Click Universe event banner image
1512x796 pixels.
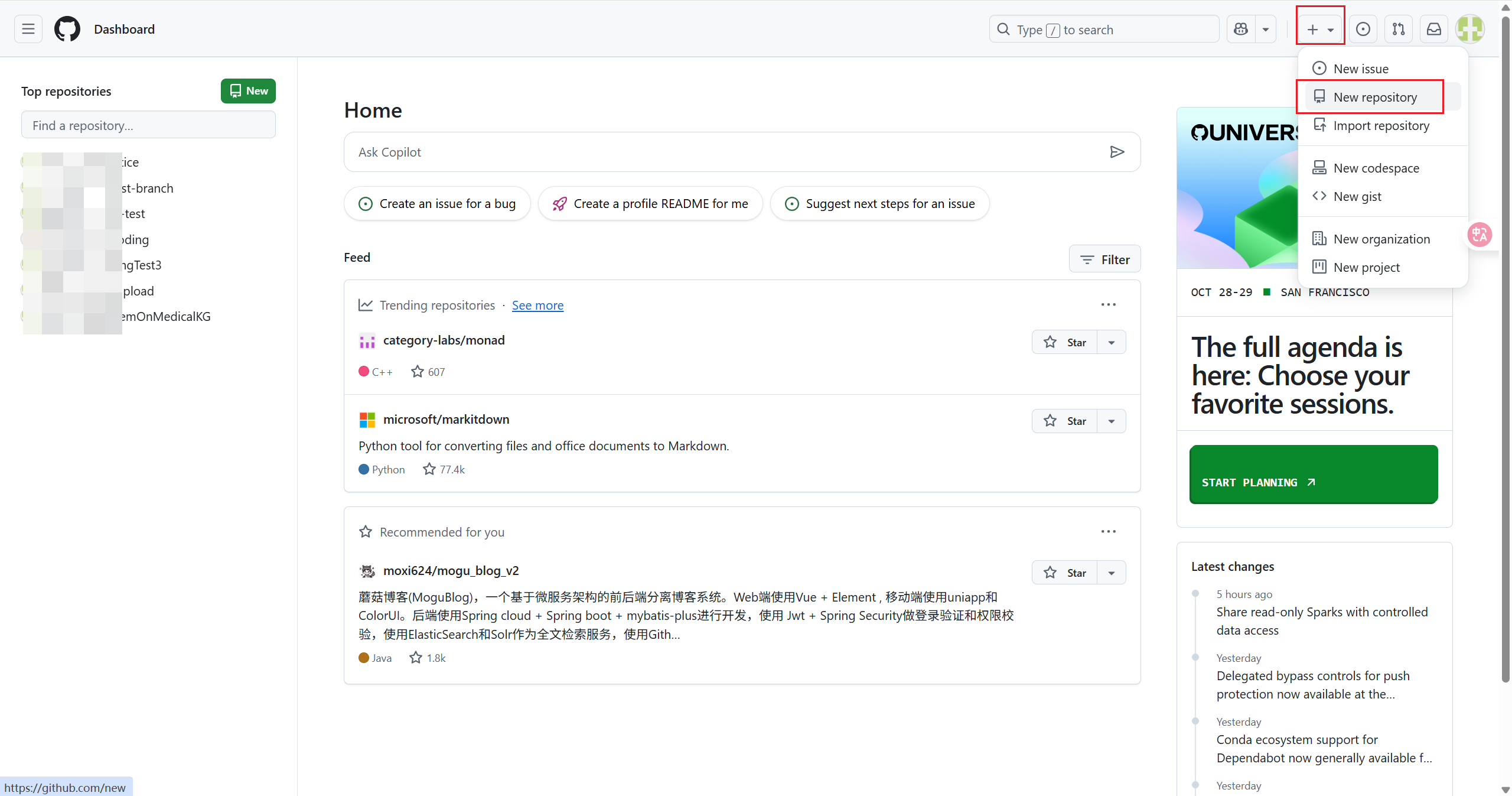pyautogui.click(x=1237, y=188)
